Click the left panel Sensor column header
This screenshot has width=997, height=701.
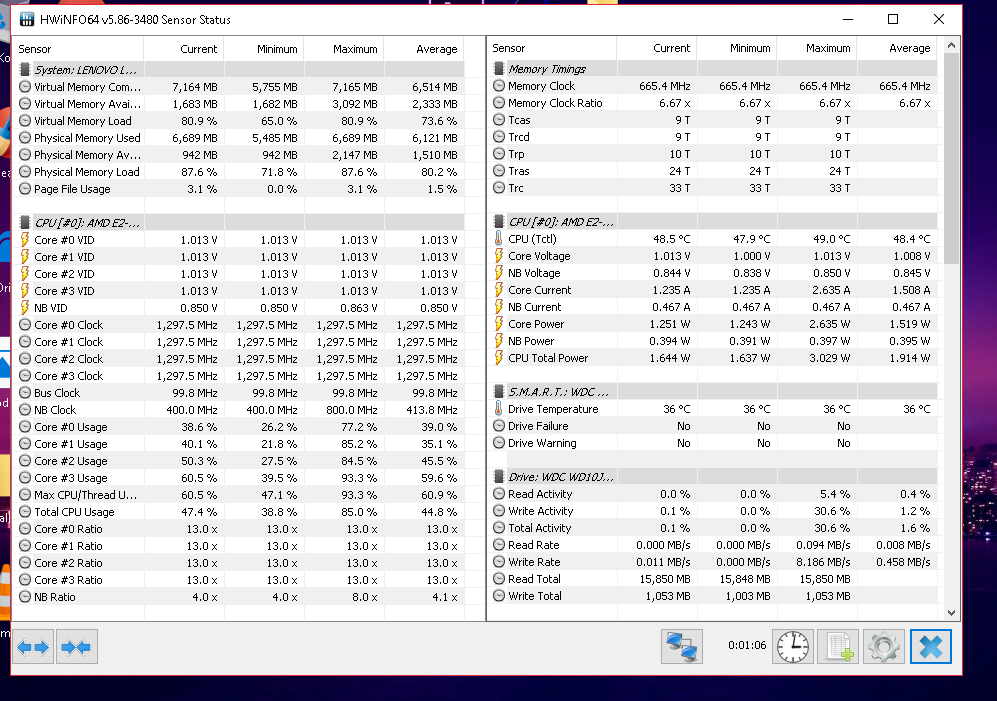[x=78, y=49]
